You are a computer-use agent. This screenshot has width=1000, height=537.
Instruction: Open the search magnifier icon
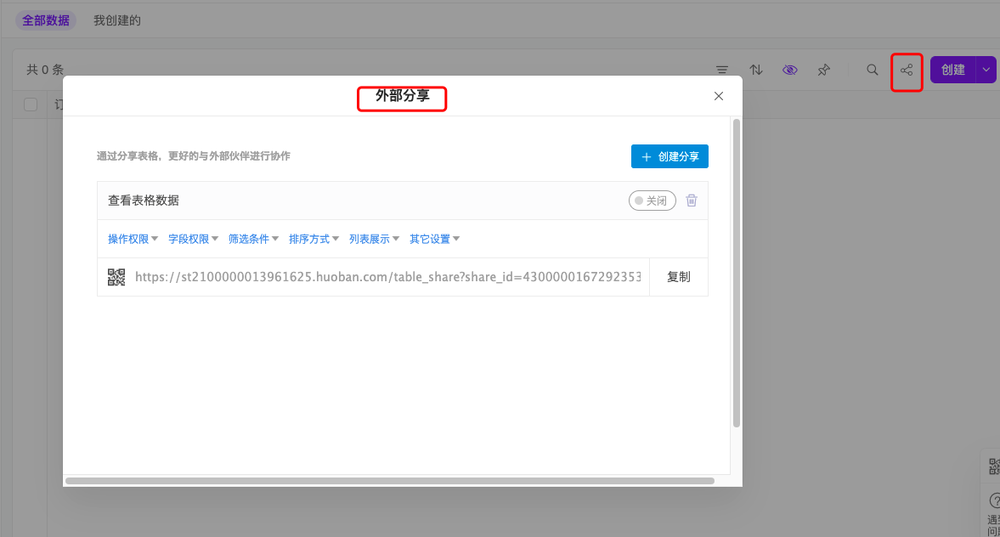coord(872,70)
